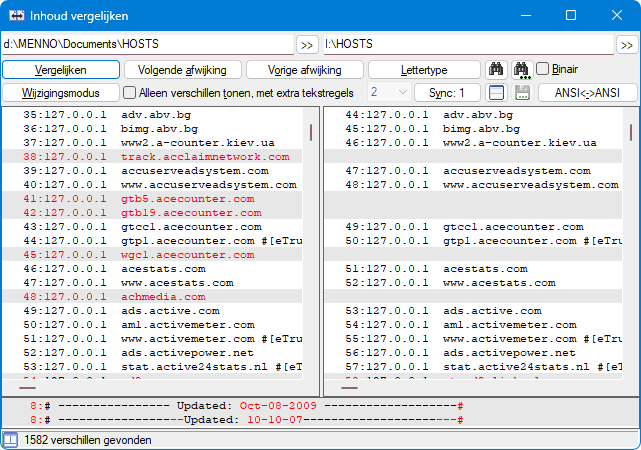Click right line 44 adv.abv.bg
Image resolution: width=641 pixels, height=450 pixels.
pyautogui.click(x=473, y=115)
